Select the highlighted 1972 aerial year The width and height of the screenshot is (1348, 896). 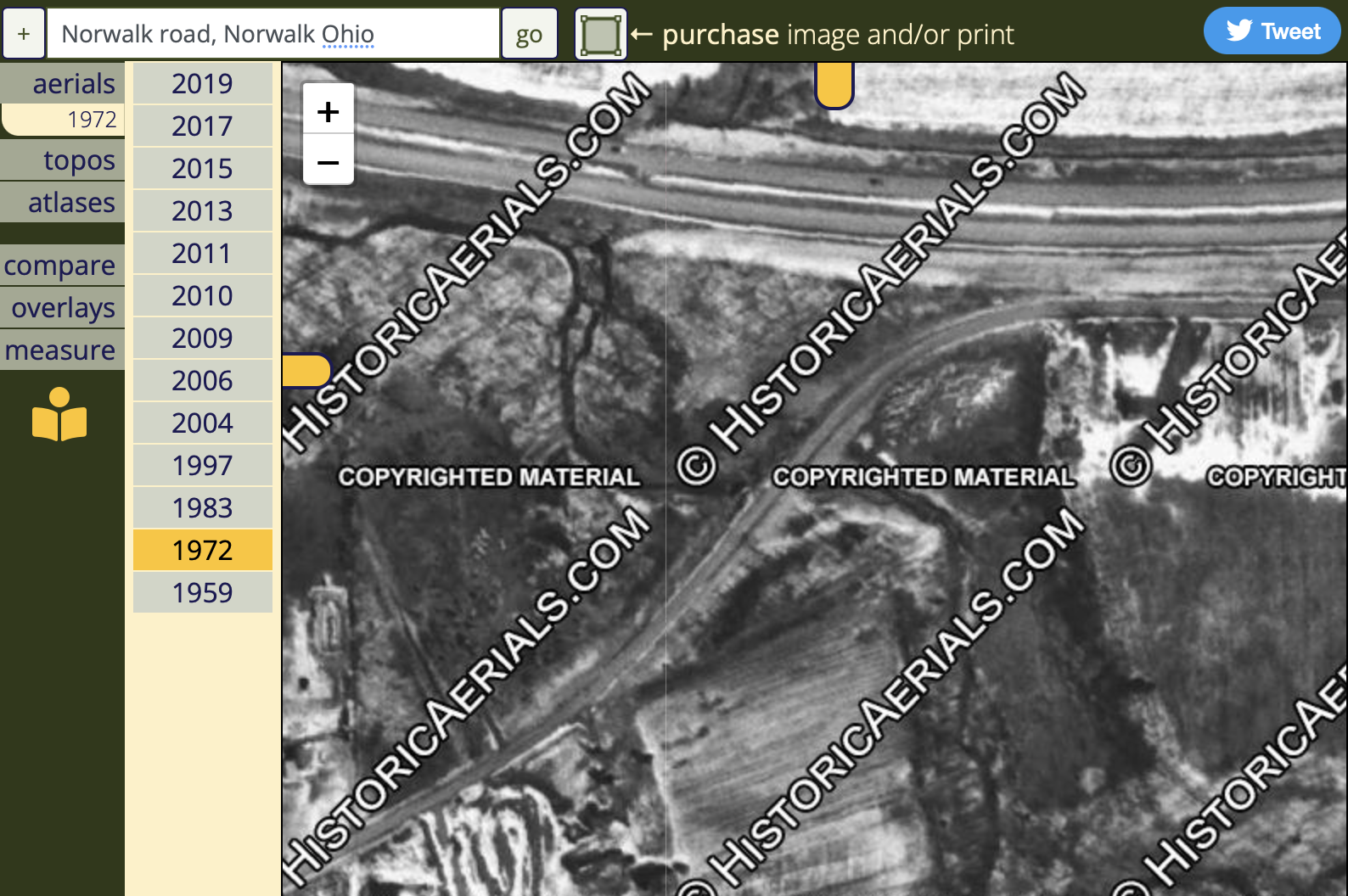click(203, 550)
